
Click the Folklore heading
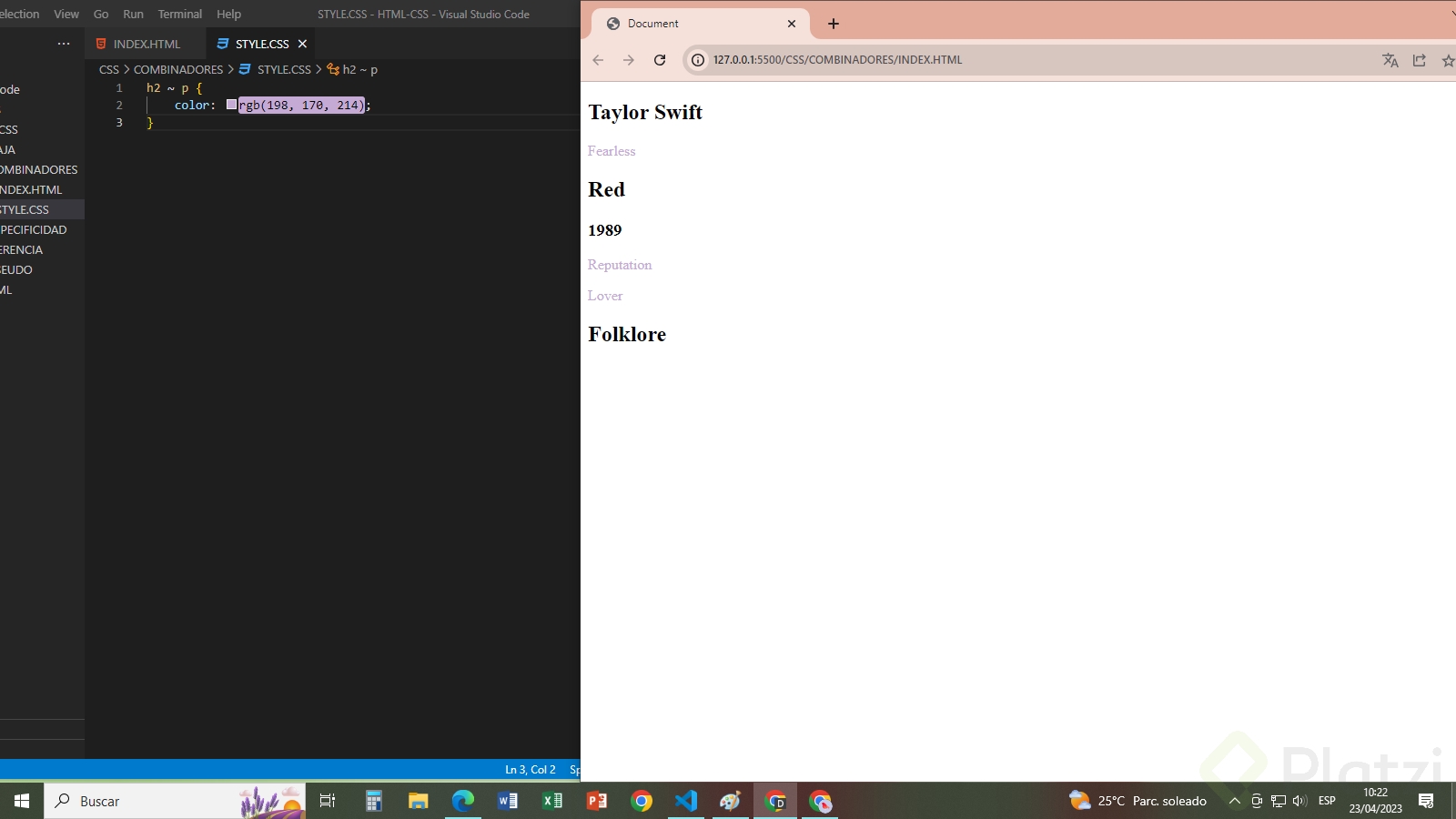pyautogui.click(x=627, y=334)
